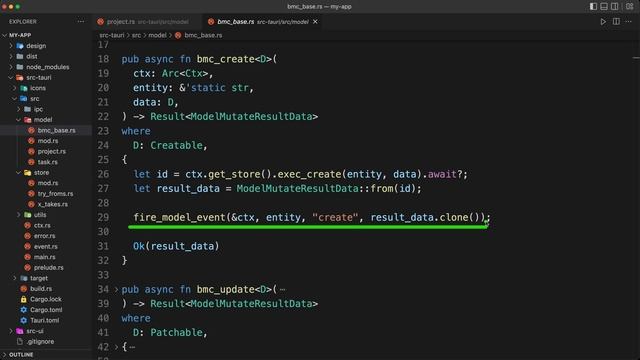This screenshot has width=640, height=360.
Task: Click the Rust file icon beside task.rs
Action: (31, 162)
